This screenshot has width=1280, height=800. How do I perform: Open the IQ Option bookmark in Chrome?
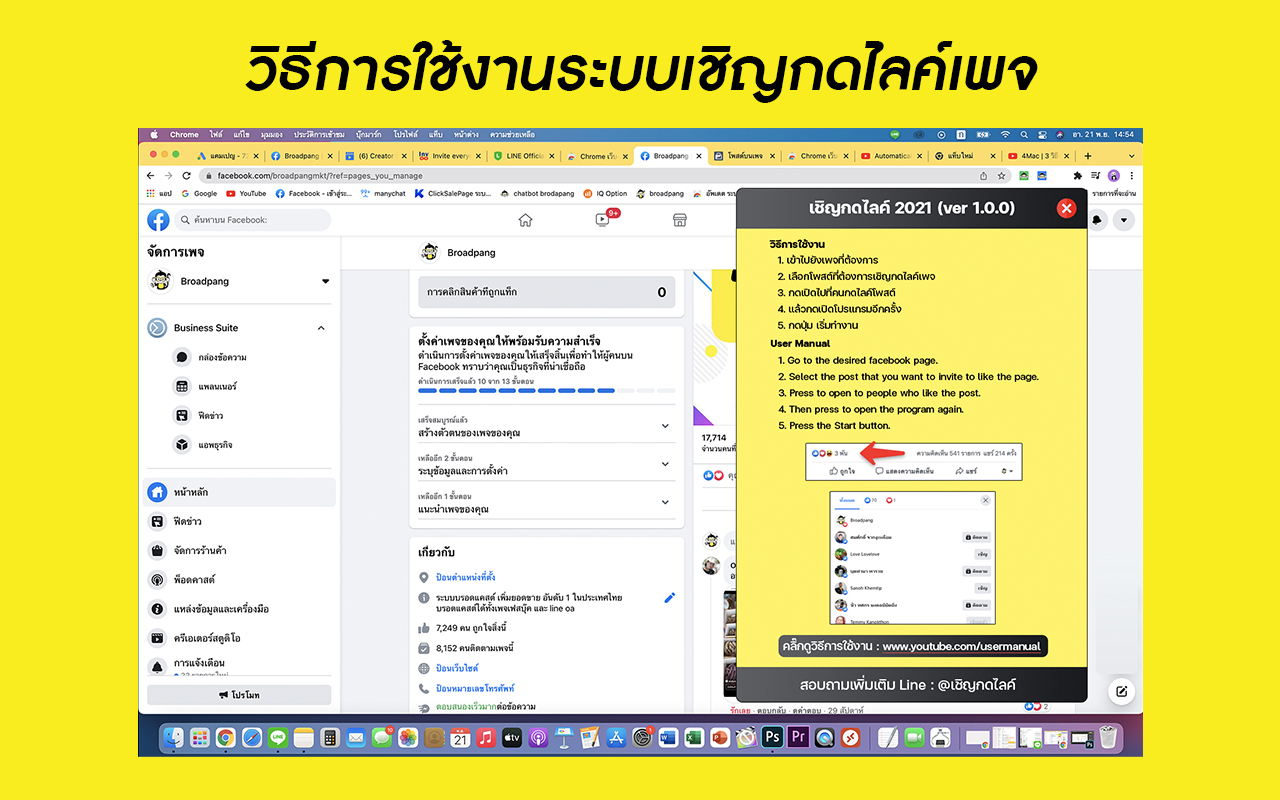pyautogui.click(x=604, y=193)
